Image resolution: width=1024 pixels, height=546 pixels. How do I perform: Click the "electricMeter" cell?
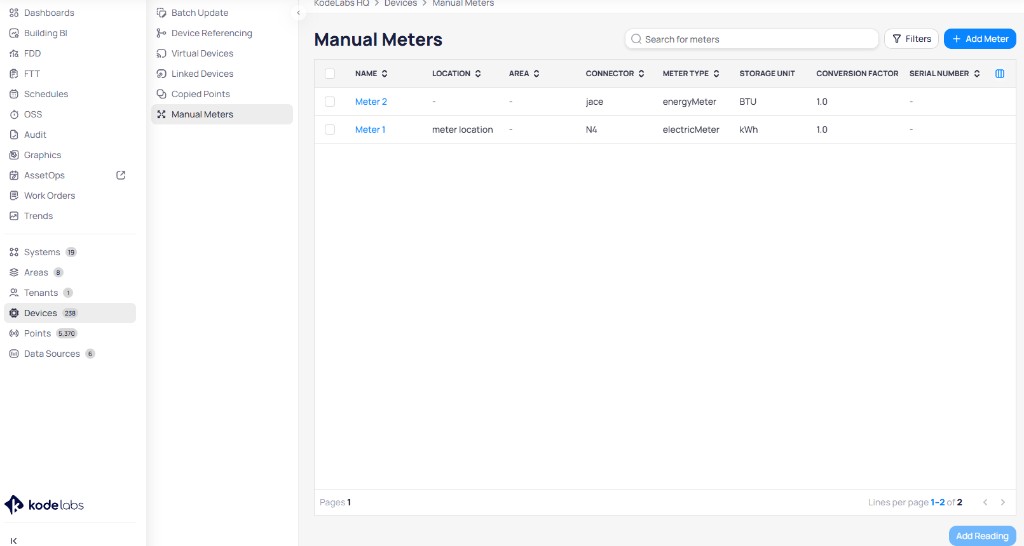[x=691, y=130]
